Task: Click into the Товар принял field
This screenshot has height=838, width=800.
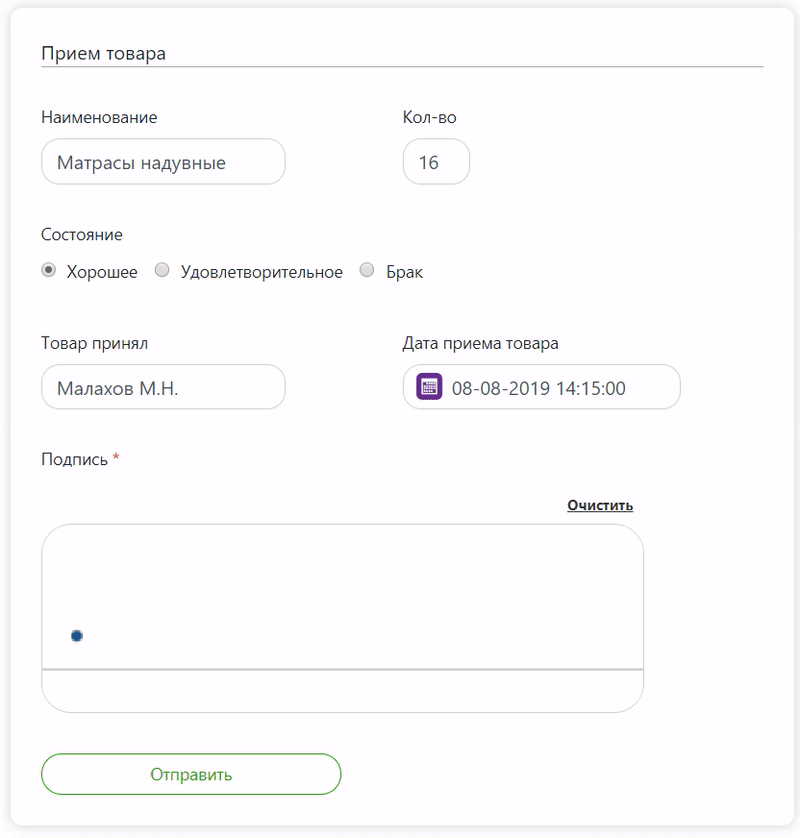Action: [163, 387]
